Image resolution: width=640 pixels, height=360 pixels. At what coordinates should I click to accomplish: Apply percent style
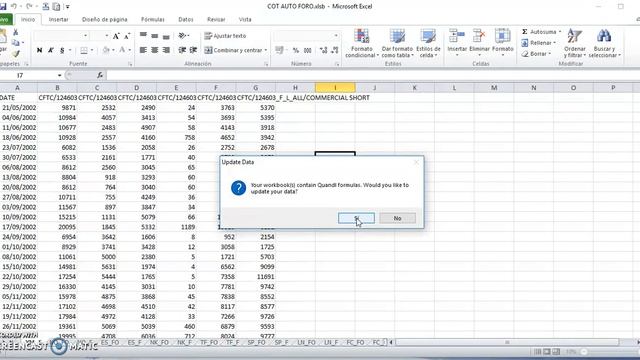(296, 50)
